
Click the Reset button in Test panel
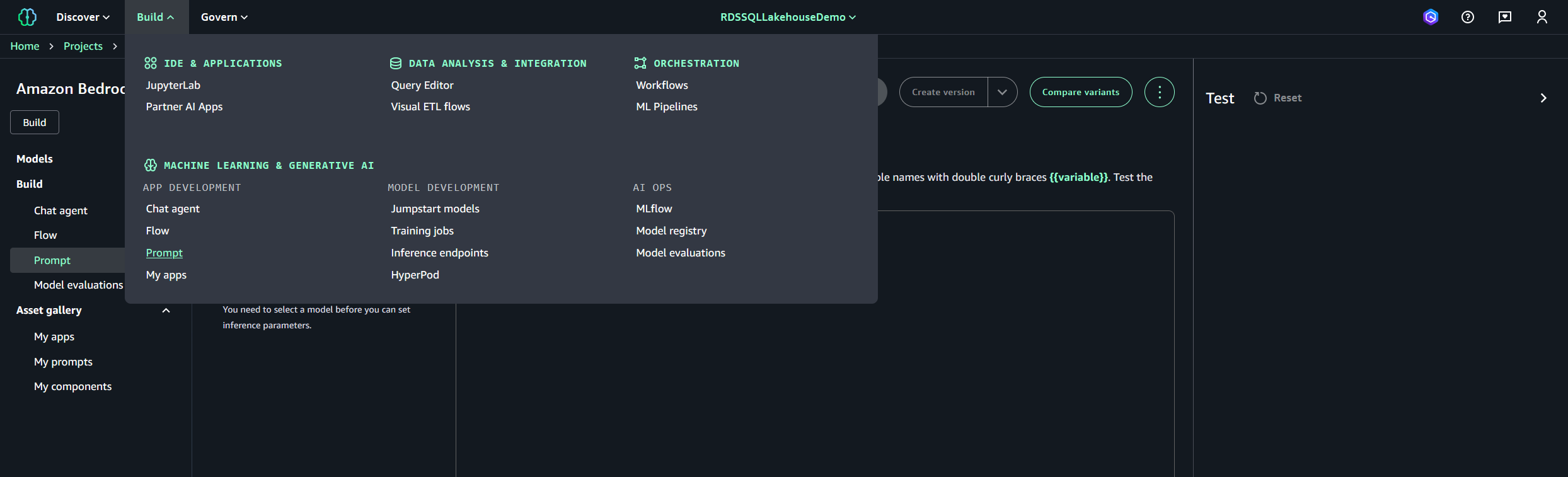(x=1277, y=98)
